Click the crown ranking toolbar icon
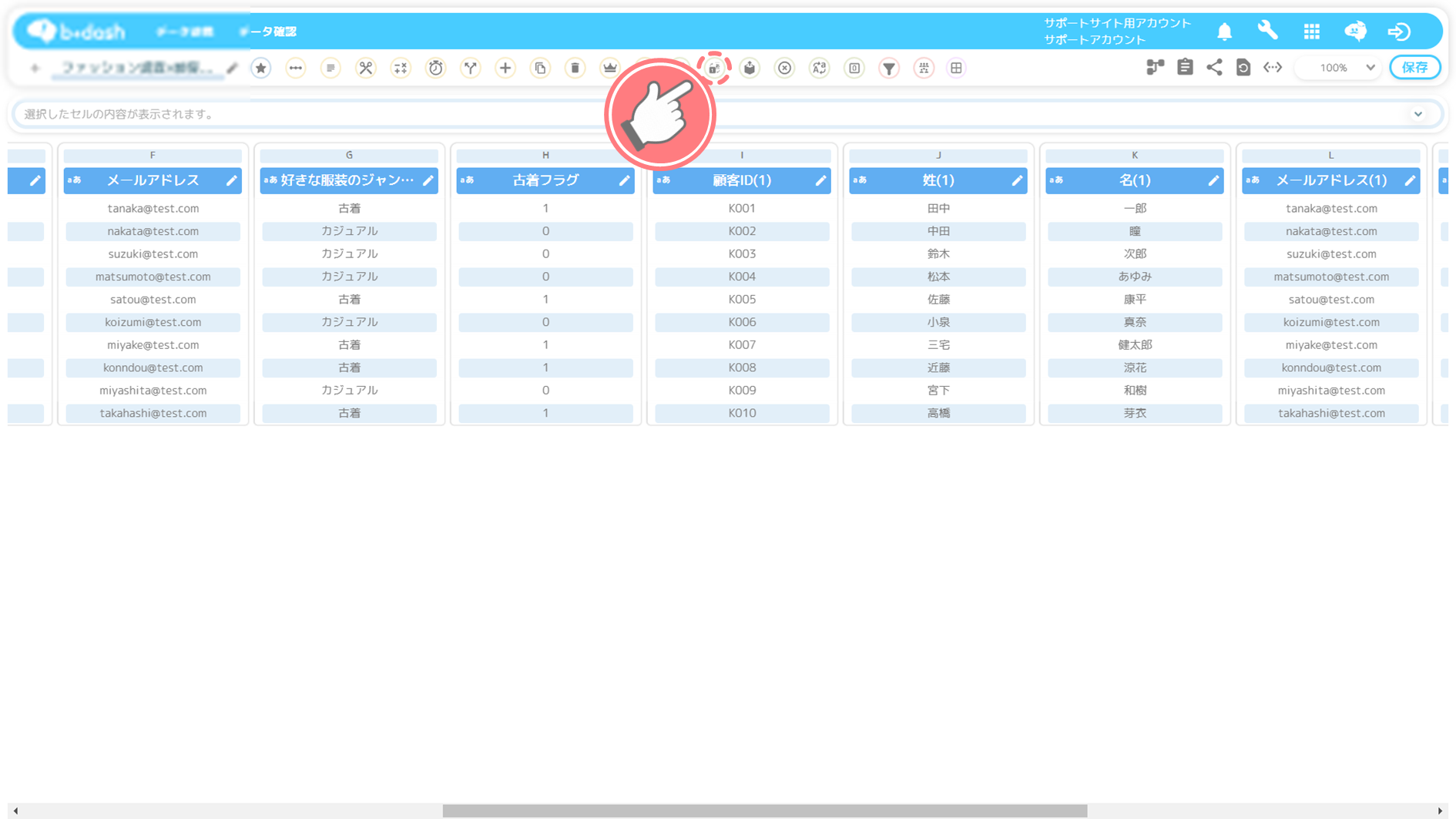 click(610, 68)
